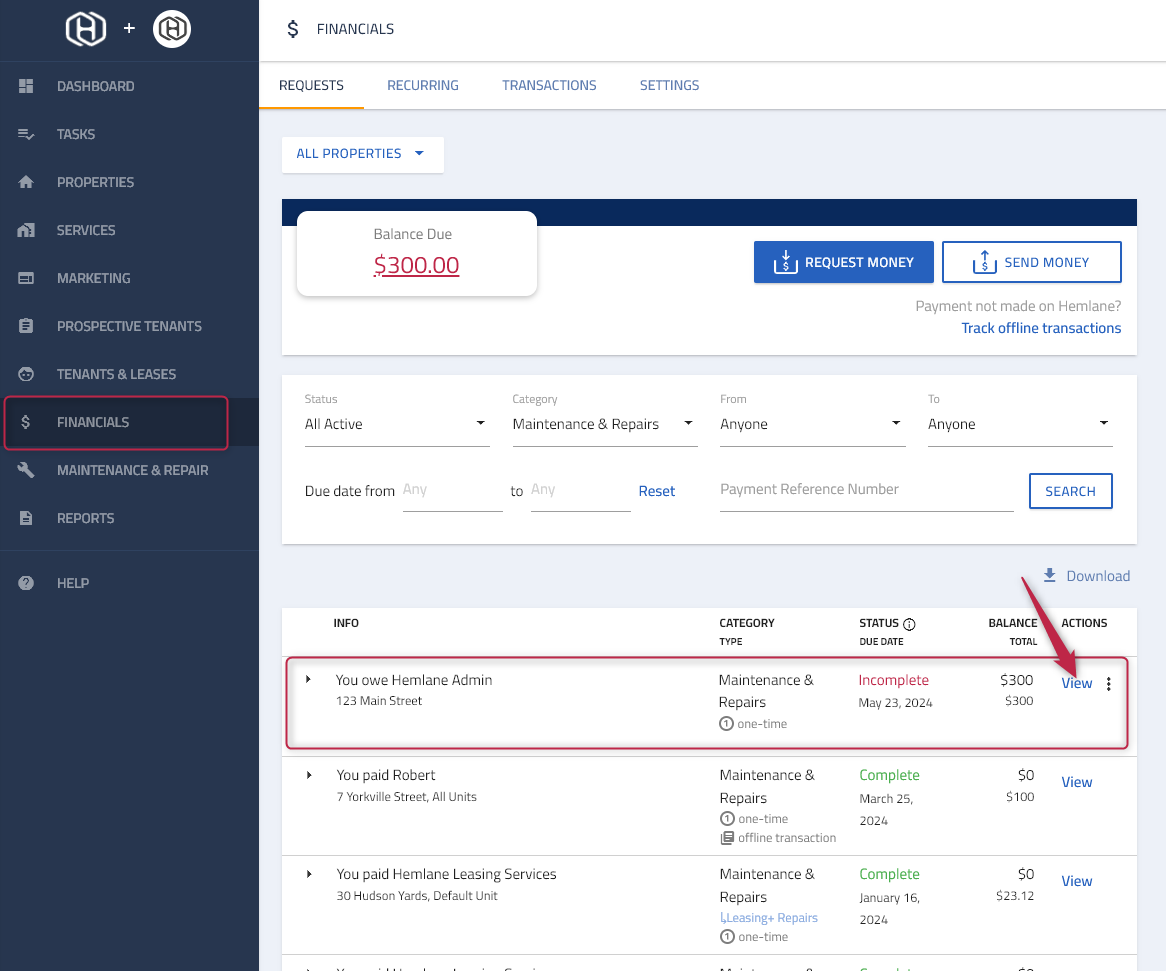Click the Leasing+ Repairs link
Viewport: 1166px width, 971px height.
click(x=769, y=918)
